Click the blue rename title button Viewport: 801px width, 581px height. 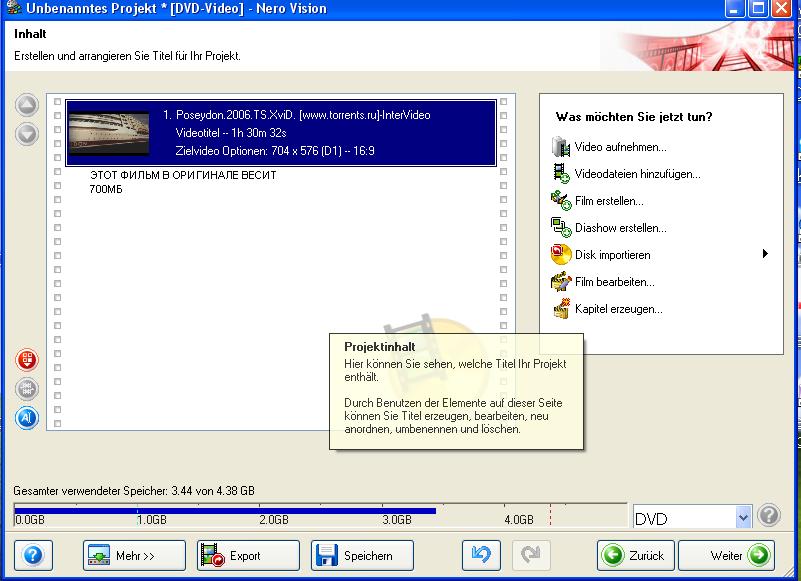coord(27,418)
